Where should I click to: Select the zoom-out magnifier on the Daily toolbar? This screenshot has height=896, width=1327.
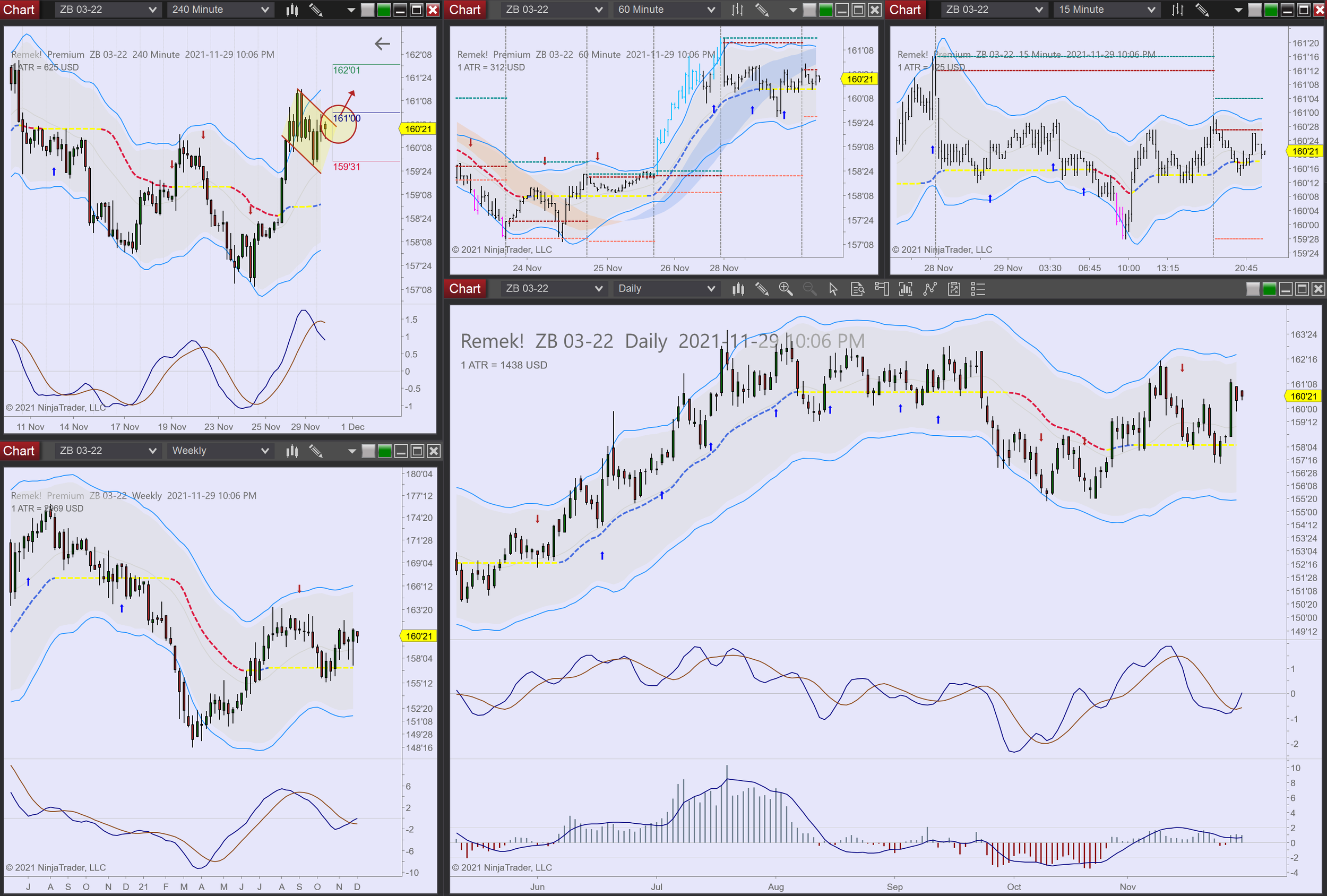[809, 289]
